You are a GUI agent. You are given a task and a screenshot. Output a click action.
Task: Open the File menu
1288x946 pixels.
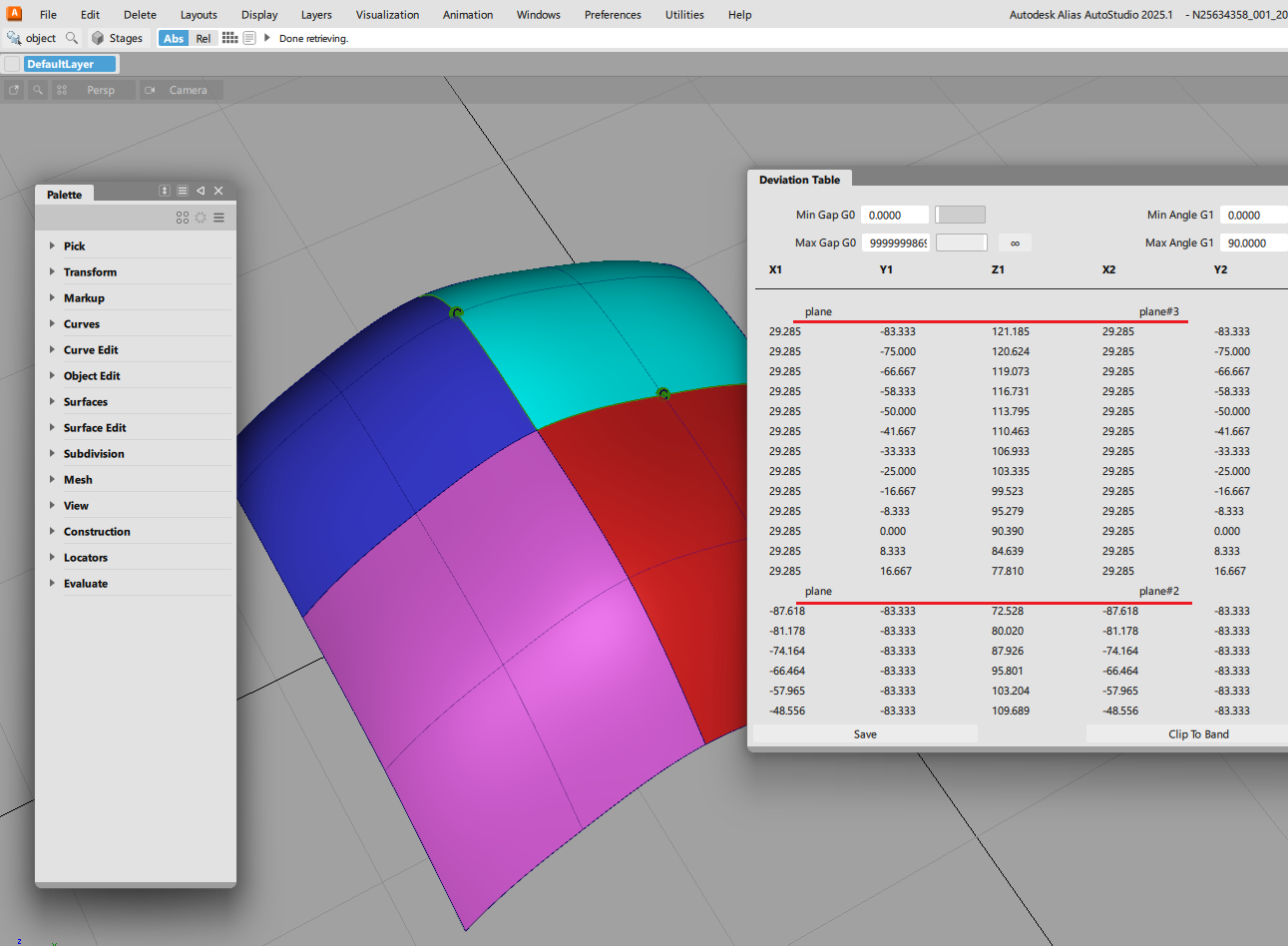coord(48,15)
